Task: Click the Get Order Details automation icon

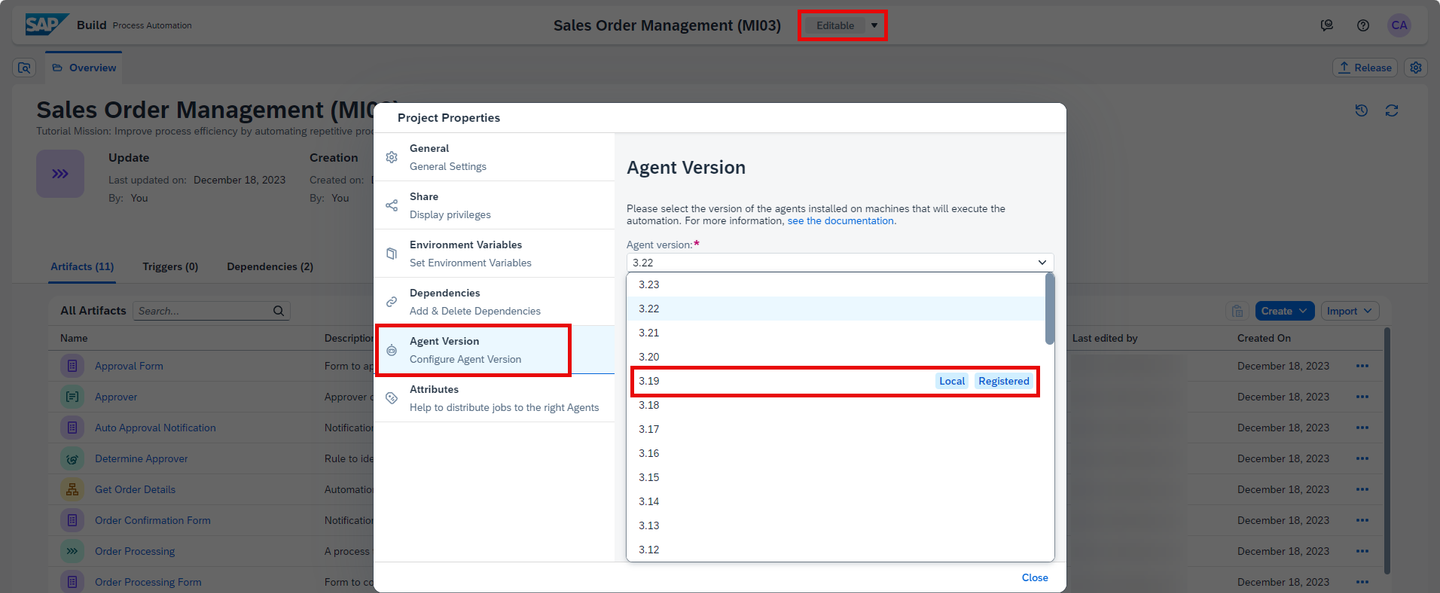Action: coord(72,490)
